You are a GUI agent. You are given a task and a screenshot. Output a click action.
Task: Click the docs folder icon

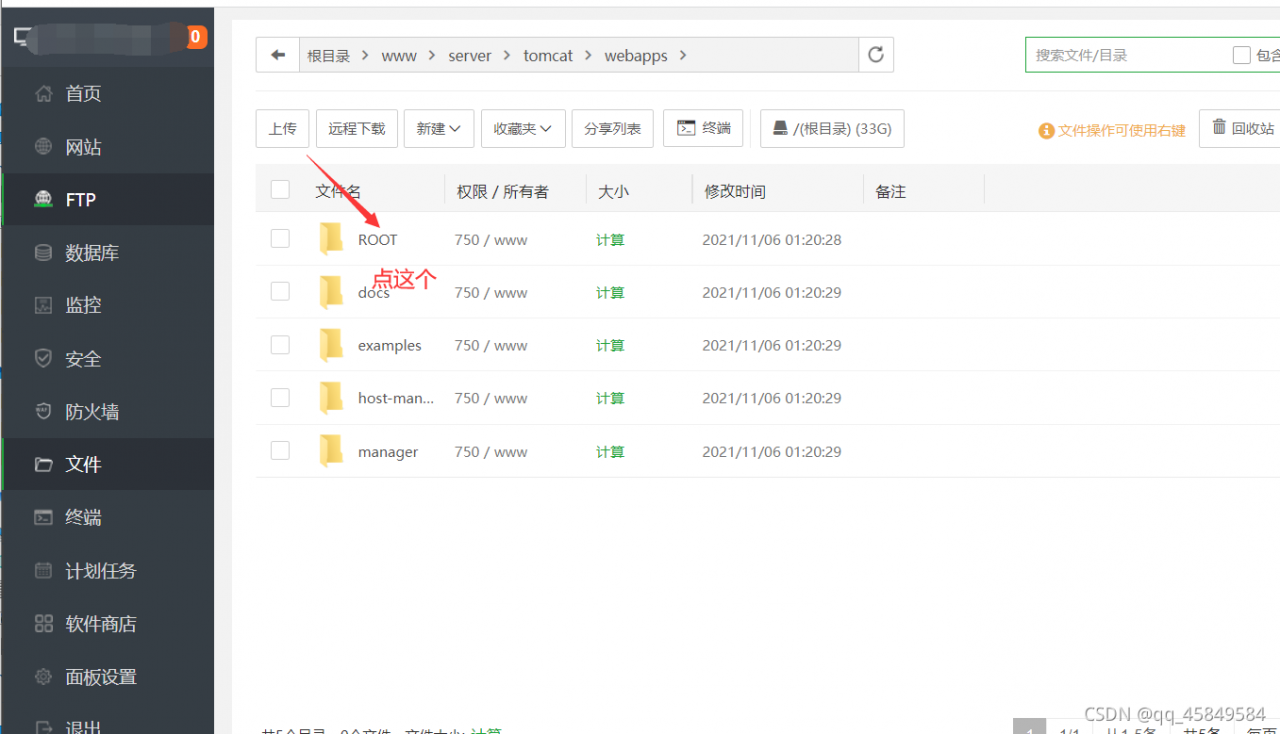[x=332, y=292]
